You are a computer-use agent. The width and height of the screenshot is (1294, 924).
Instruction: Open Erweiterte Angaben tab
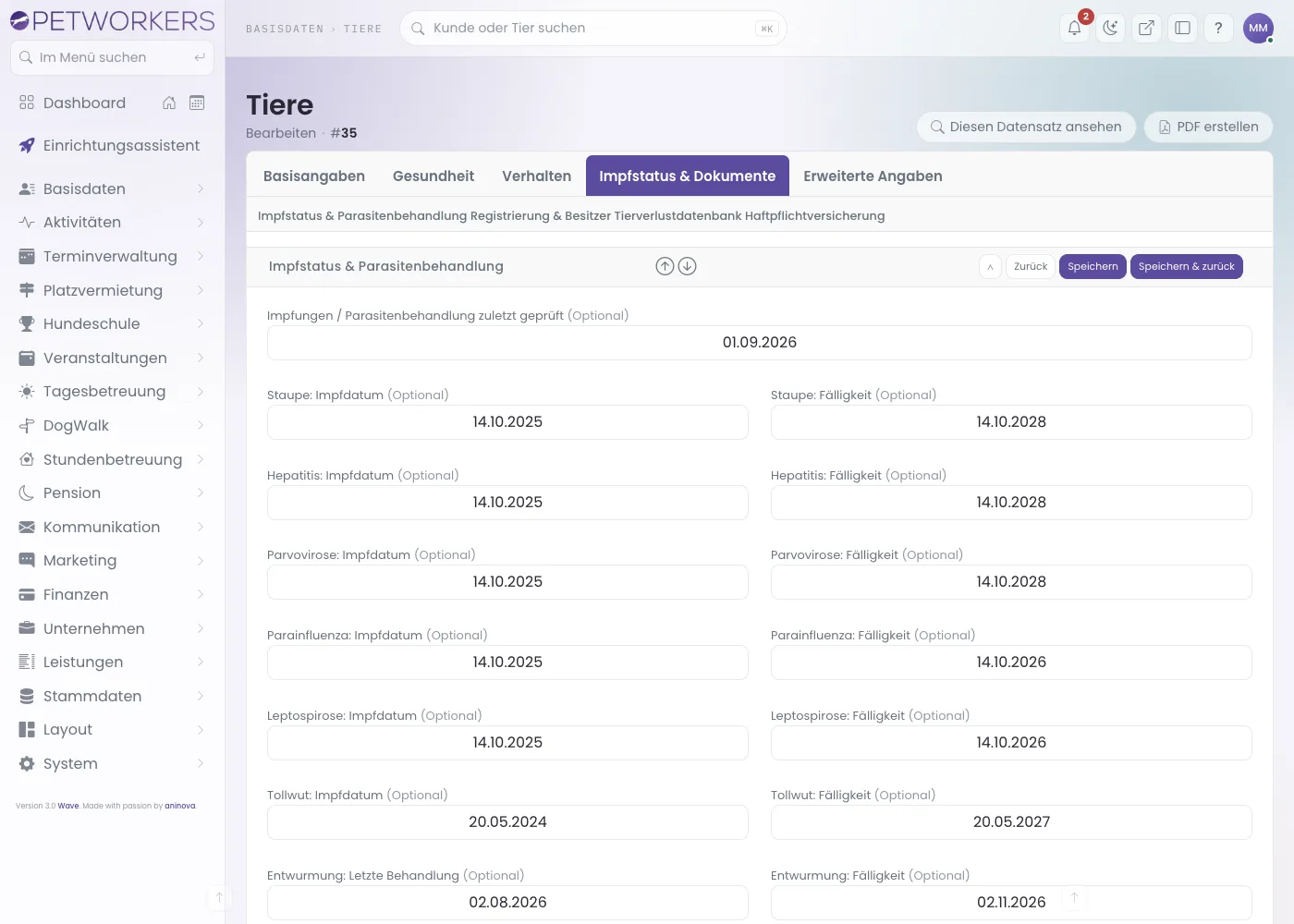873,176
